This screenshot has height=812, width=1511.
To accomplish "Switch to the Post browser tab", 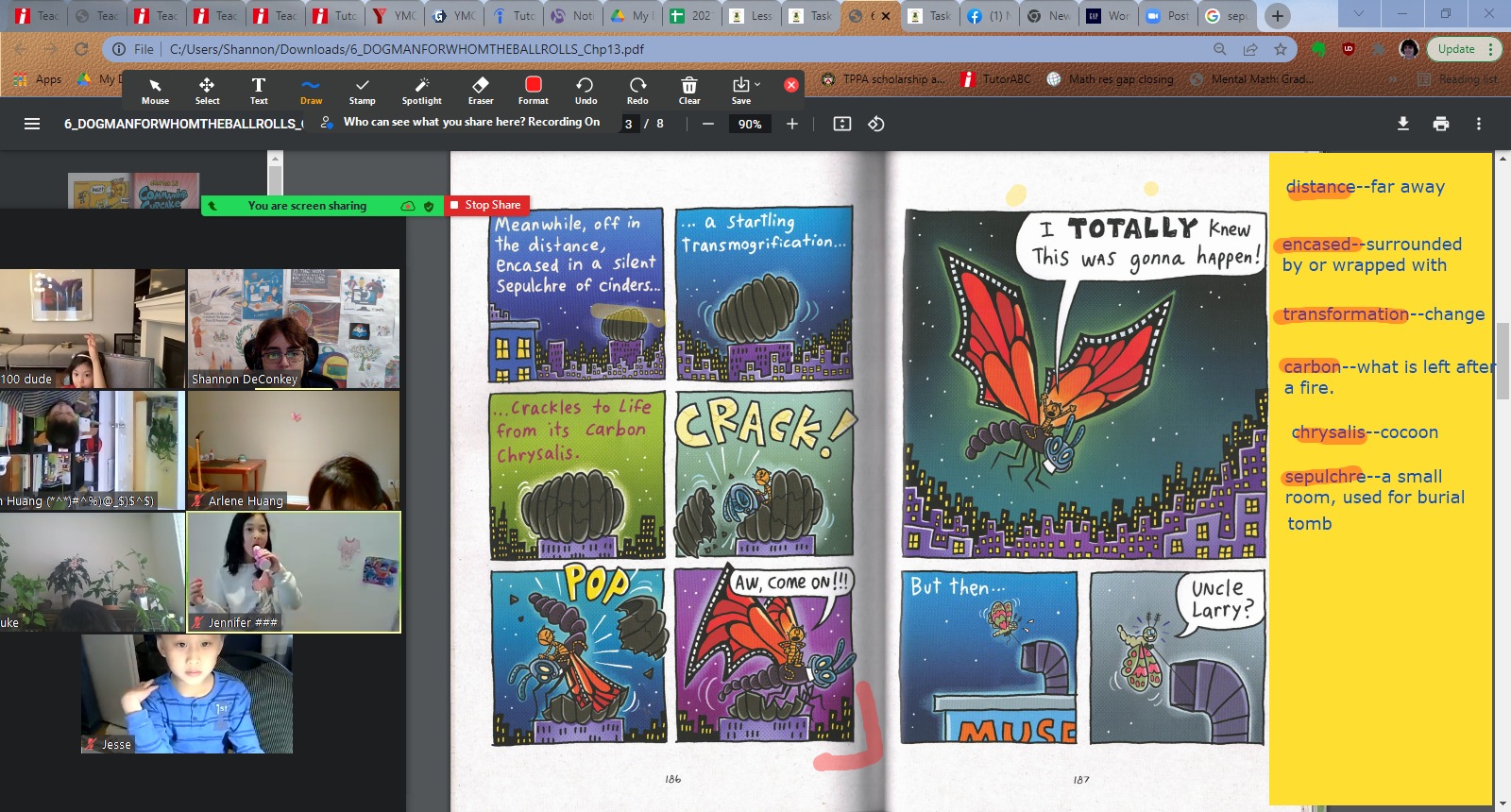I will click(1167, 16).
